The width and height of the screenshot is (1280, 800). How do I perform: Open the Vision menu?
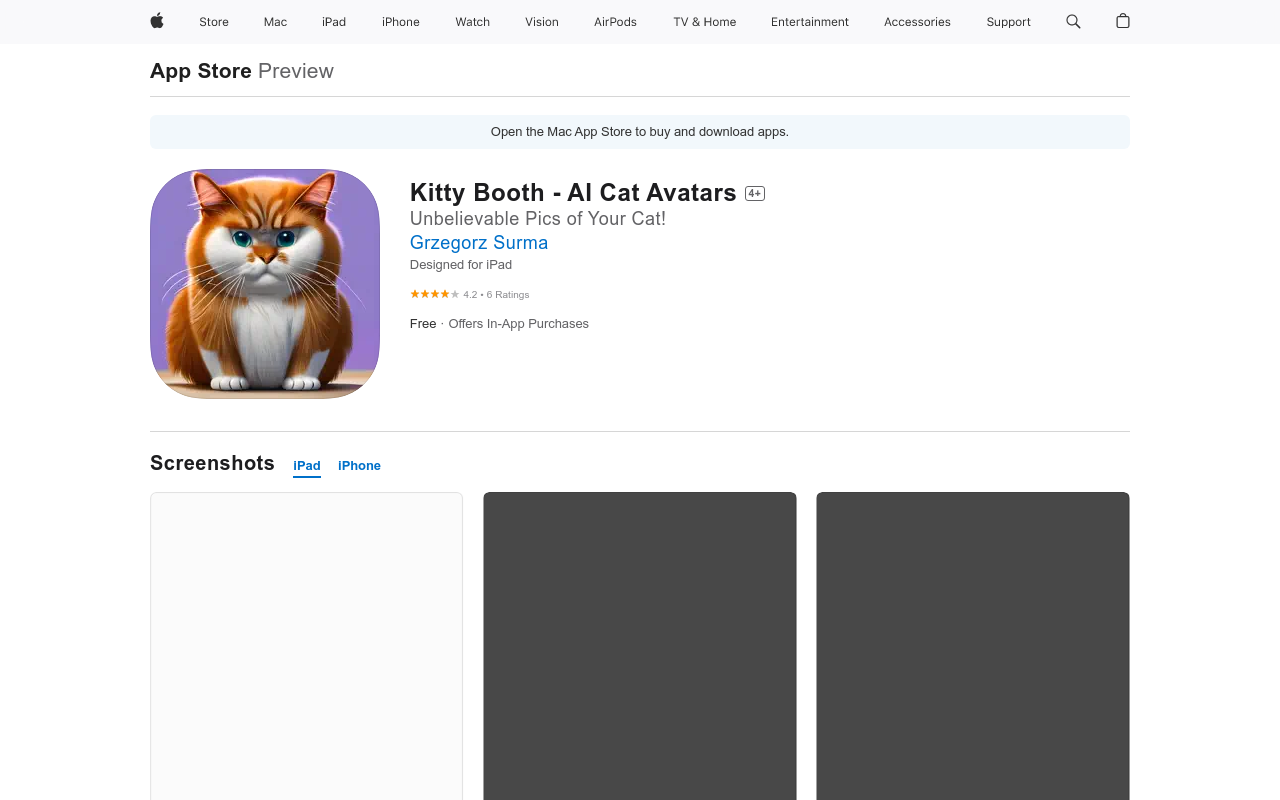pyautogui.click(x=542, y=22)
